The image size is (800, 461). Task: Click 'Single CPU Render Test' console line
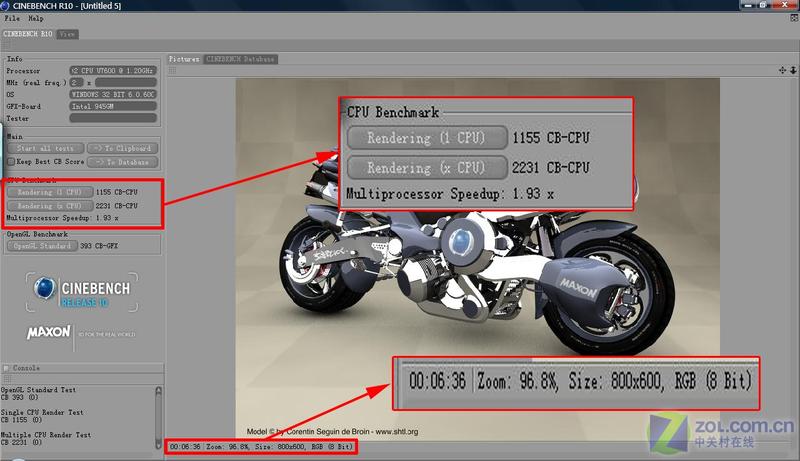[42, 412]
